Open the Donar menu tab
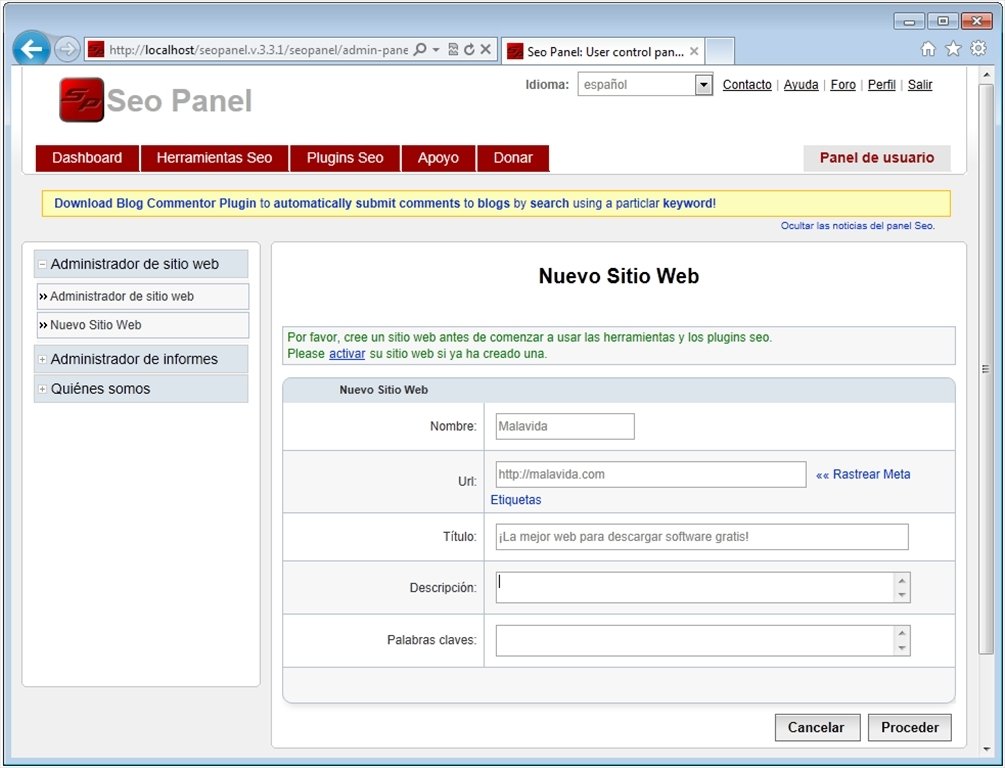This screenshot has width=1005, height=768. (x=513, y=158)
